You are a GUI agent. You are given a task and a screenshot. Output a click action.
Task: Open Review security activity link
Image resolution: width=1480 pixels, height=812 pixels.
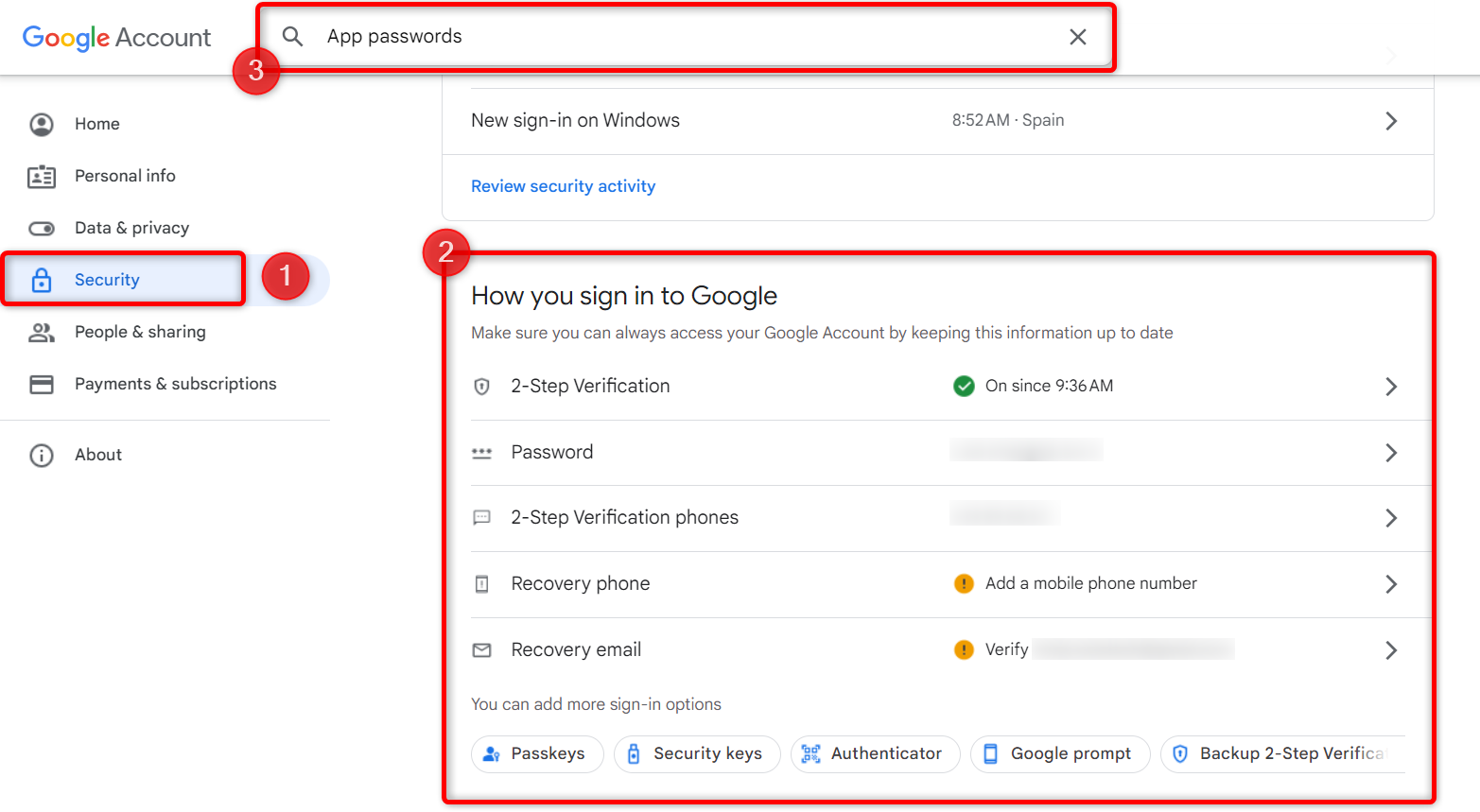pyautogui.click(x=564, y=186)
